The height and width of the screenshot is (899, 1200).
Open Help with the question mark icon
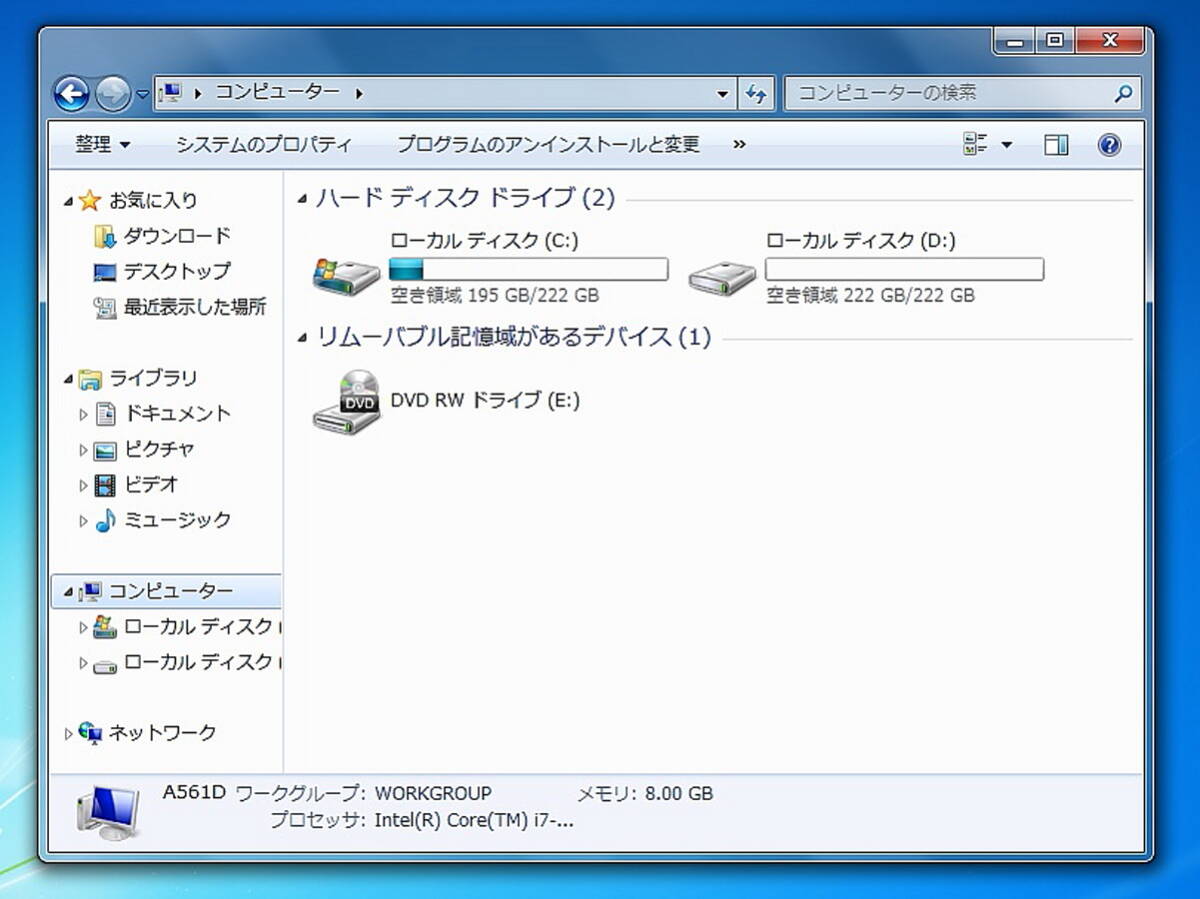tap(1109, 145)
